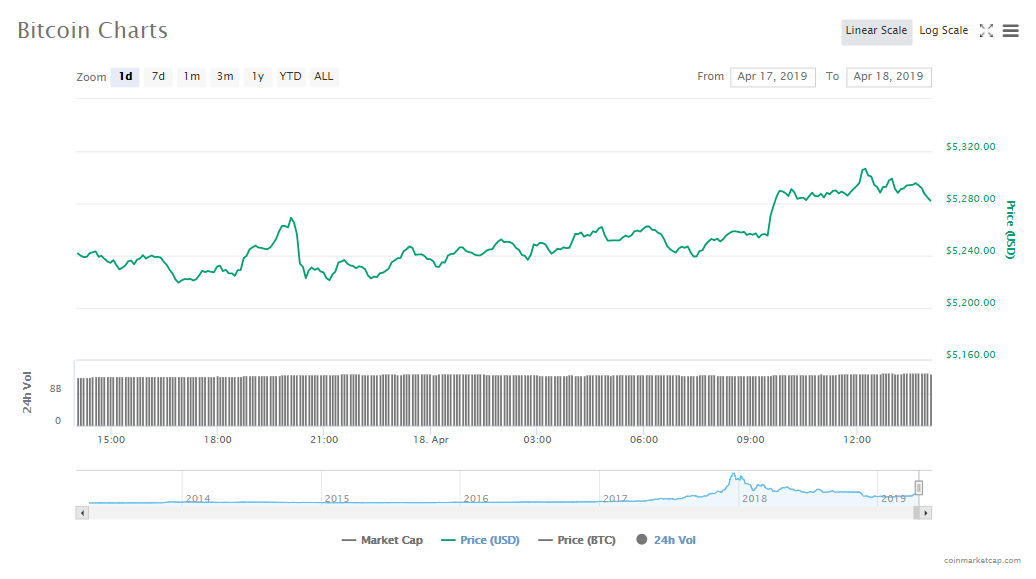This screenshot has height=579, width=1036.
Task: Edit the From date field
Action: (x=773, y=77)
